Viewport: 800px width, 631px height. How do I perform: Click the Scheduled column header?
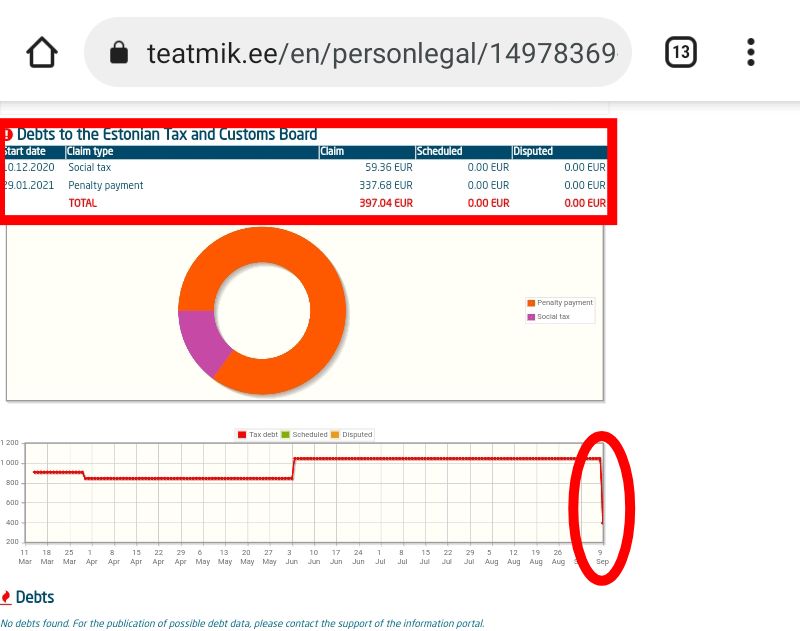[463, 152]
